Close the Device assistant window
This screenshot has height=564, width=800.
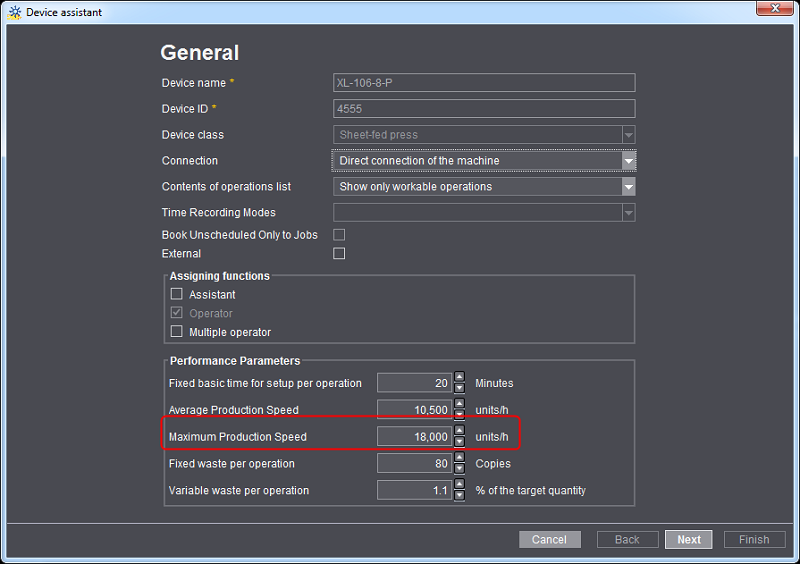coord(769,11)
